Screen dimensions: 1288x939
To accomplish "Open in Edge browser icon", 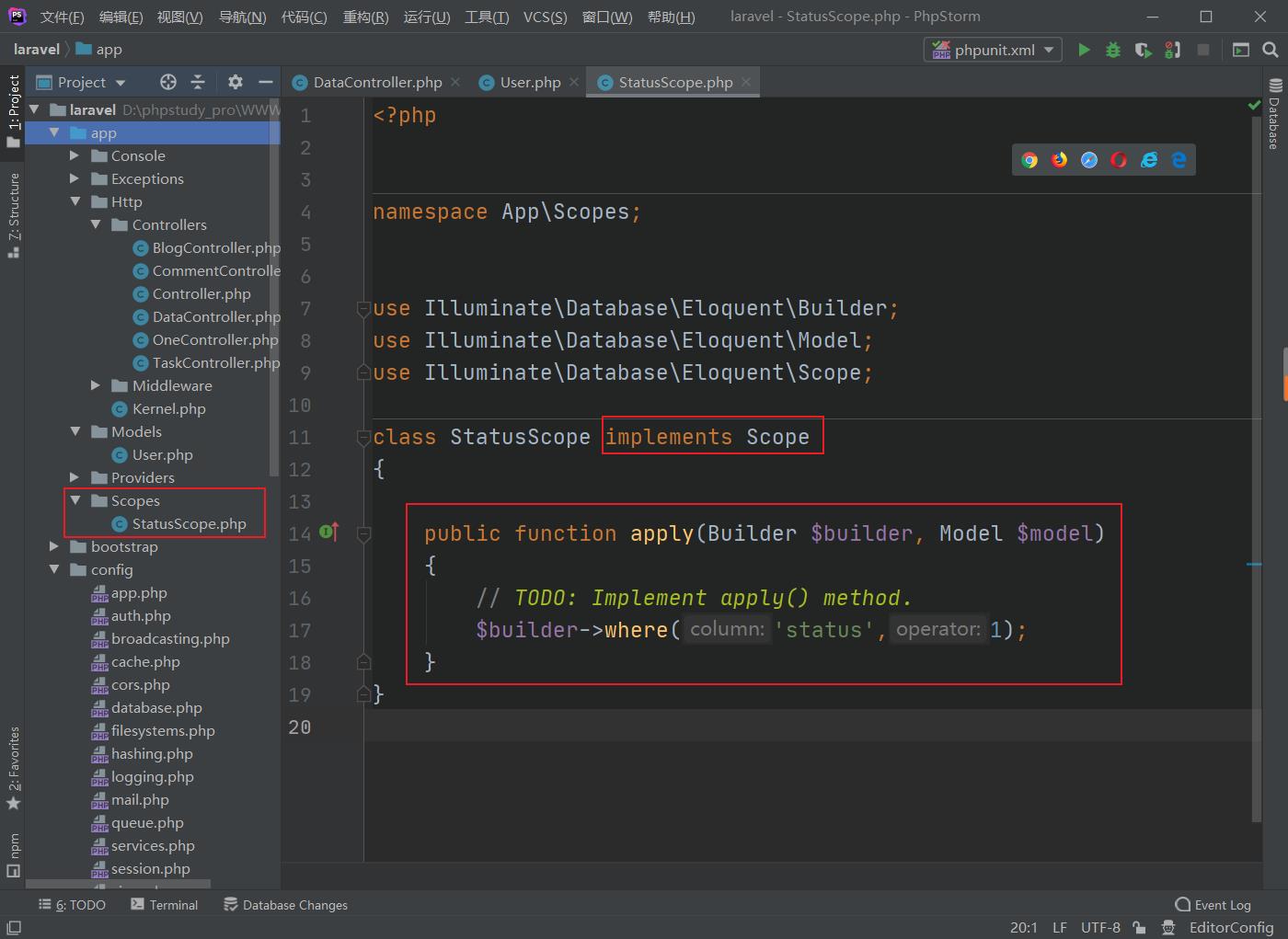I will click(x=1179, y=160).
